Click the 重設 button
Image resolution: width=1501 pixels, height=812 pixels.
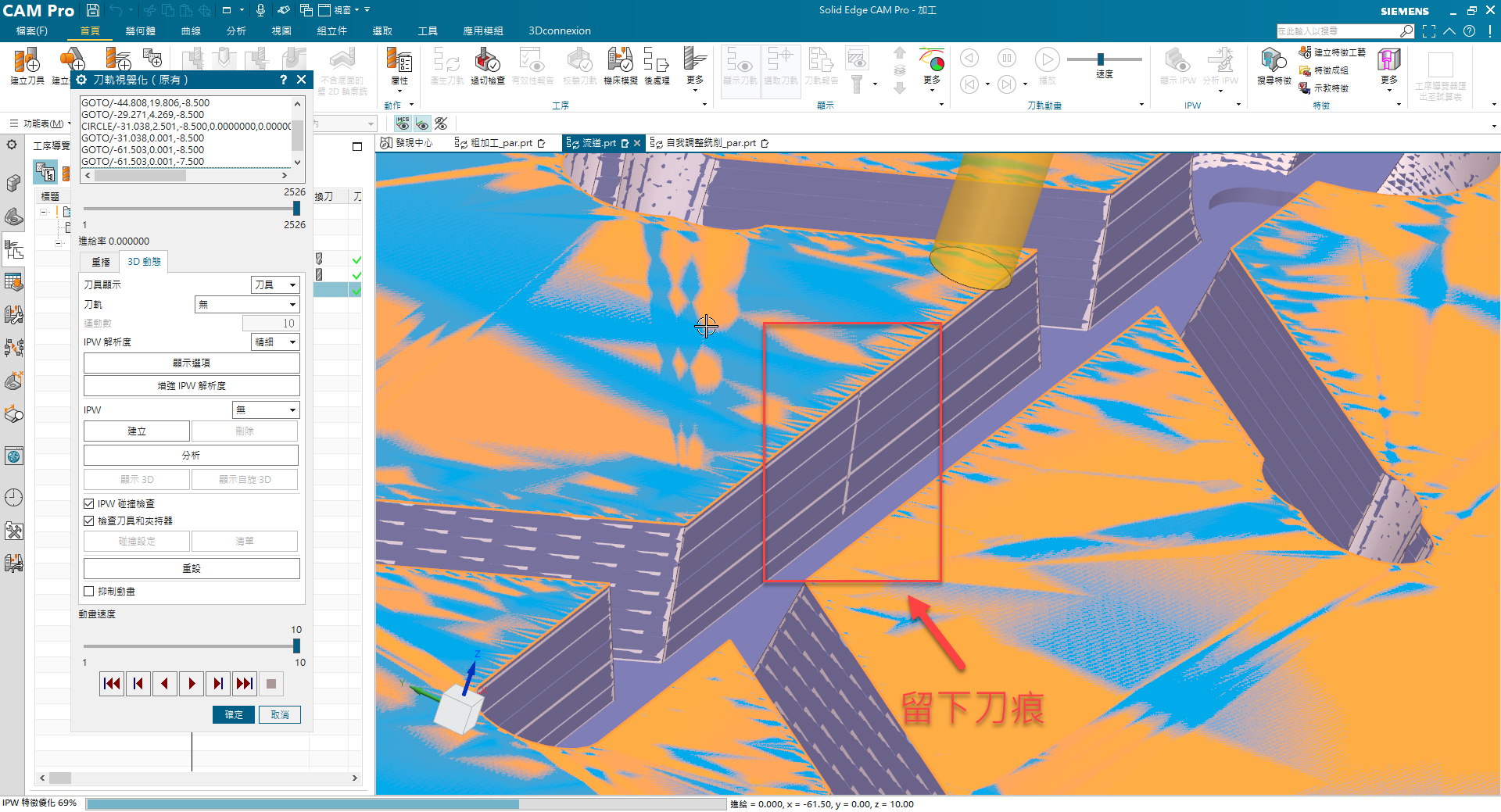(192, 569)
